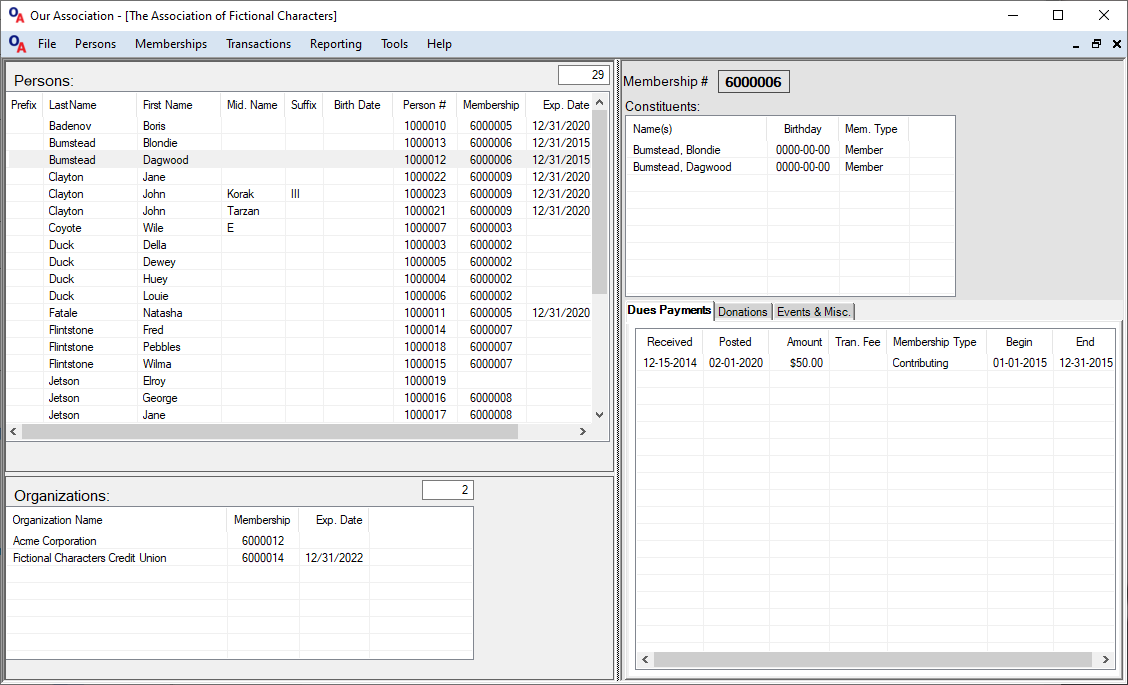This screenshot has height=685, width=1128.
Task: Click the Persons count field showing 29
Action: click(583, 75)
